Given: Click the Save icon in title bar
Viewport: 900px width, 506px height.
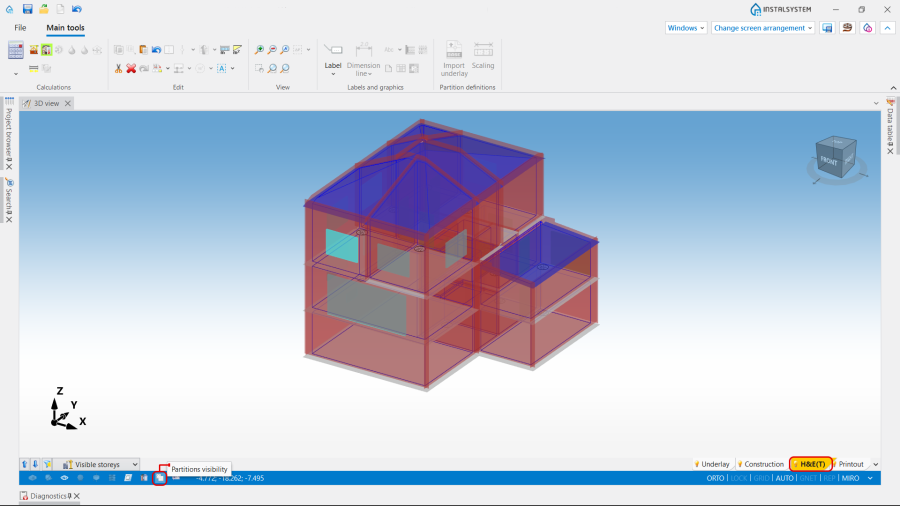Looking at the screenshot, I should [28, 9].
